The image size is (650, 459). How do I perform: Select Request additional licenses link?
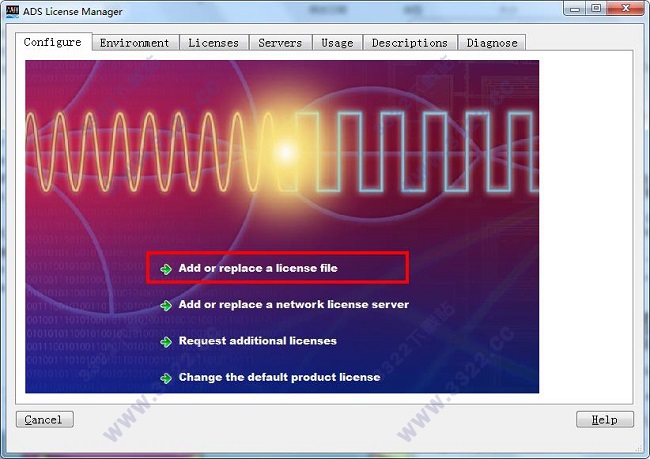point(257,341)
